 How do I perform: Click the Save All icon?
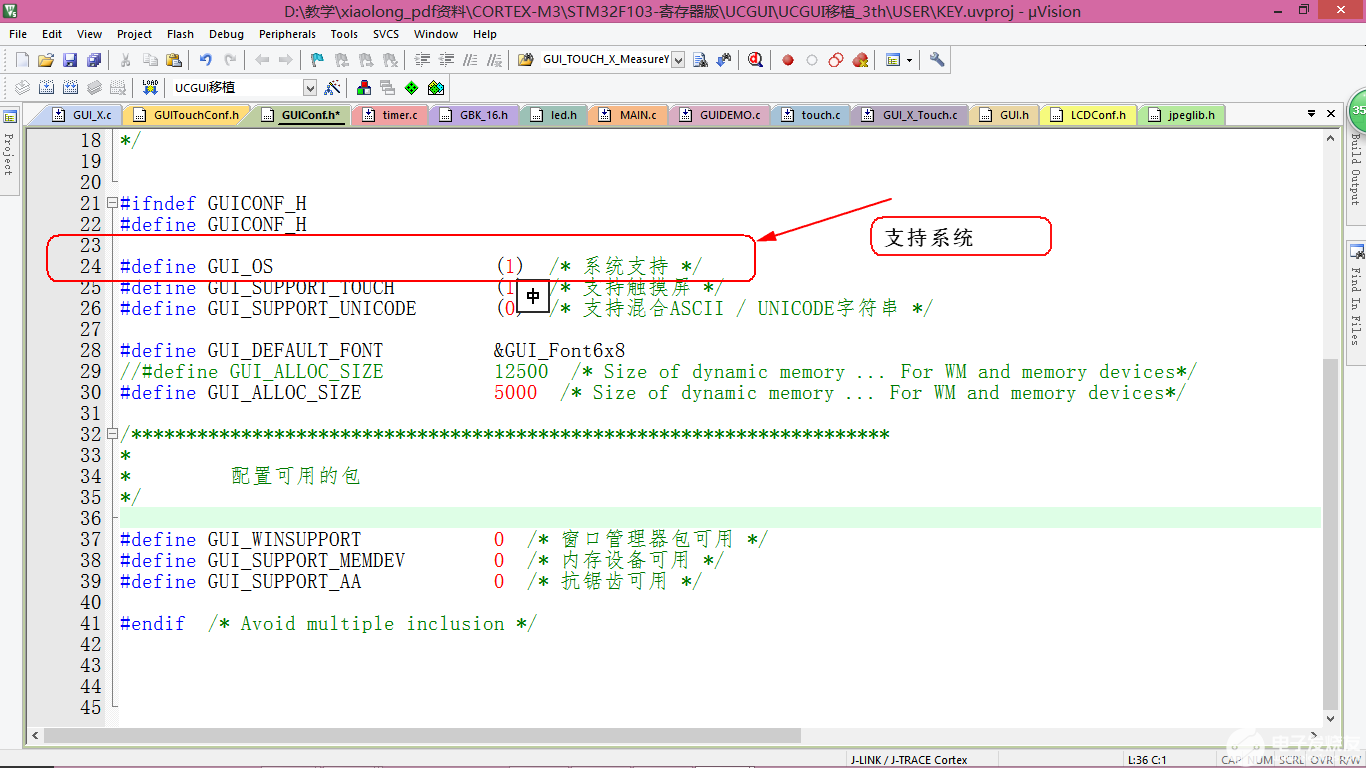click(94, 60)
